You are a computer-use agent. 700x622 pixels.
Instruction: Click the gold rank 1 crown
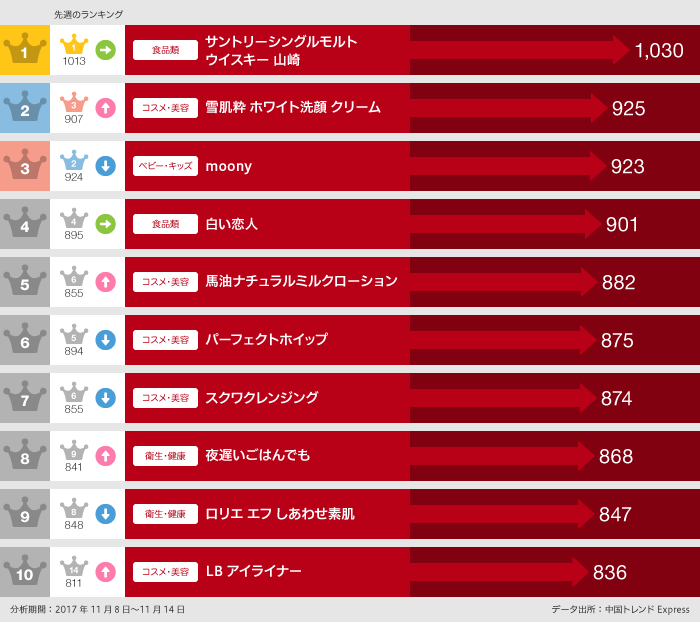24,49
